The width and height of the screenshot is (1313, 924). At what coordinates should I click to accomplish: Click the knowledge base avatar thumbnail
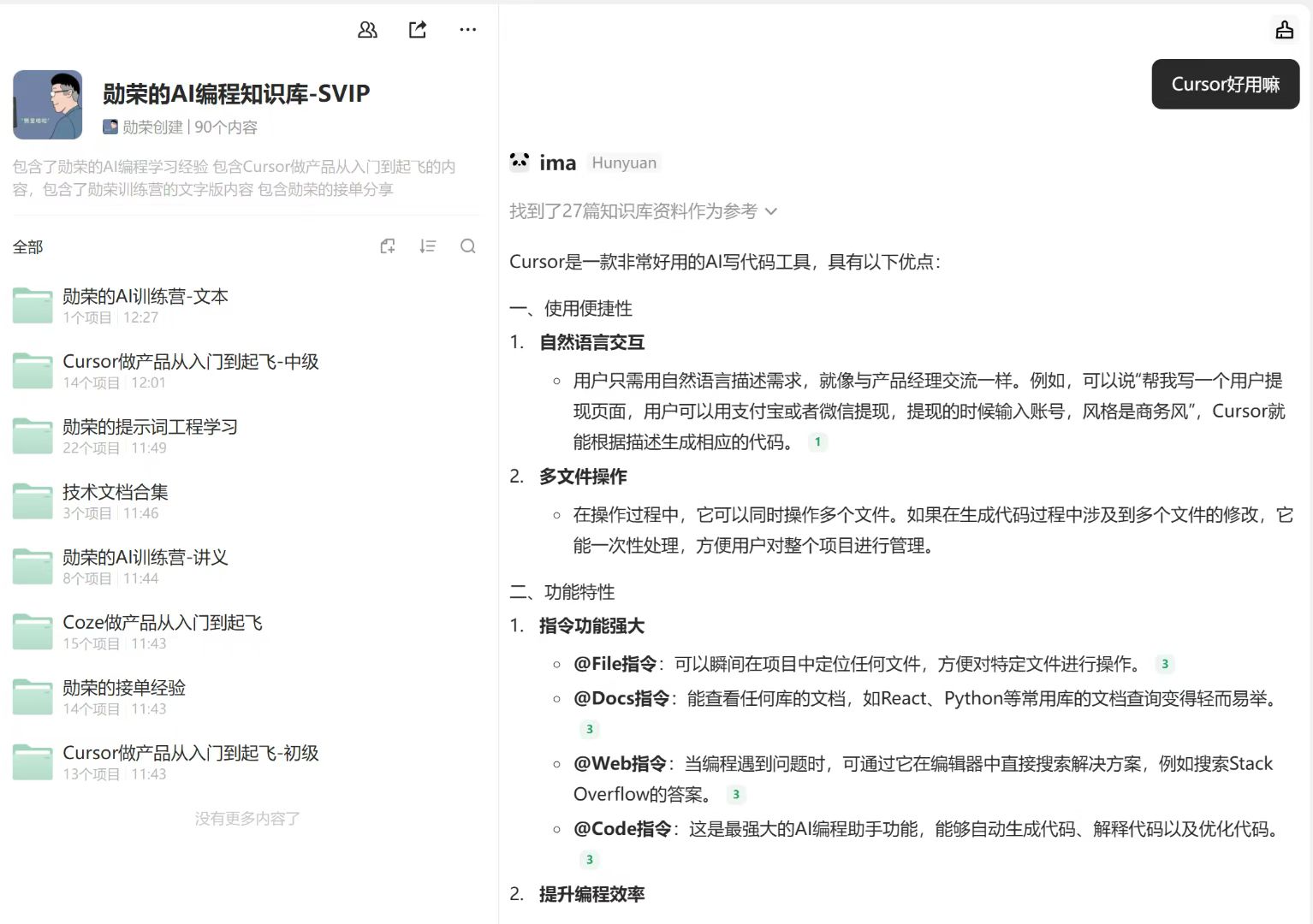coord(48,105)
